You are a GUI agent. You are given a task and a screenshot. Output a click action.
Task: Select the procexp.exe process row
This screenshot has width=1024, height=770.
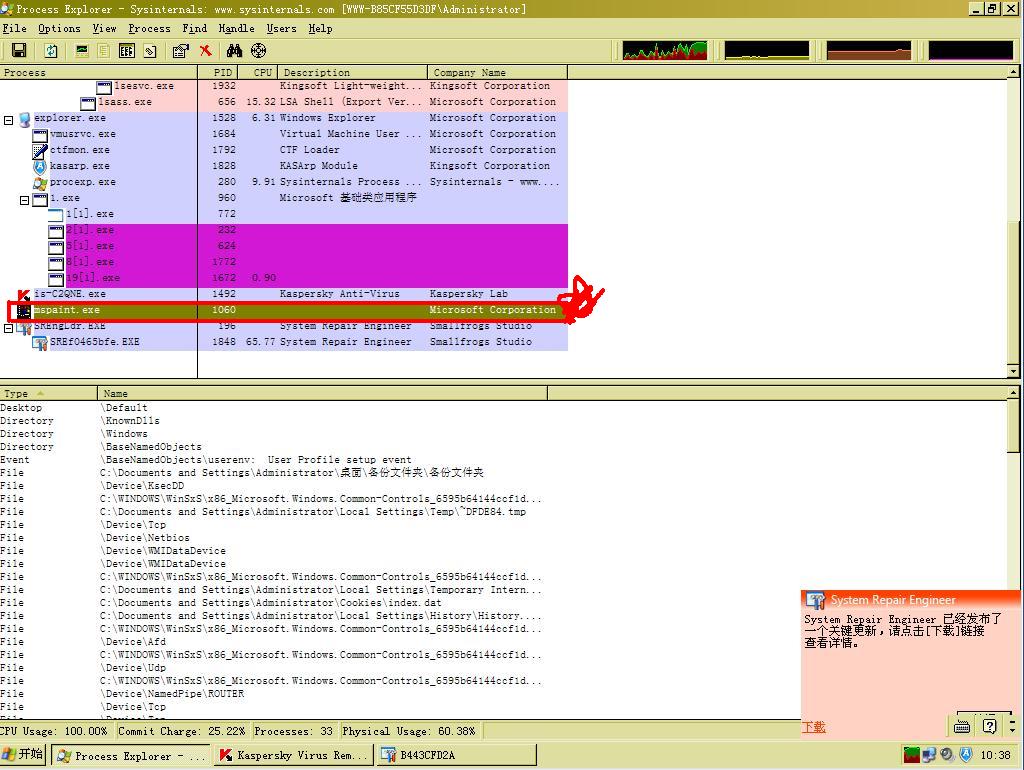point(83,182)
